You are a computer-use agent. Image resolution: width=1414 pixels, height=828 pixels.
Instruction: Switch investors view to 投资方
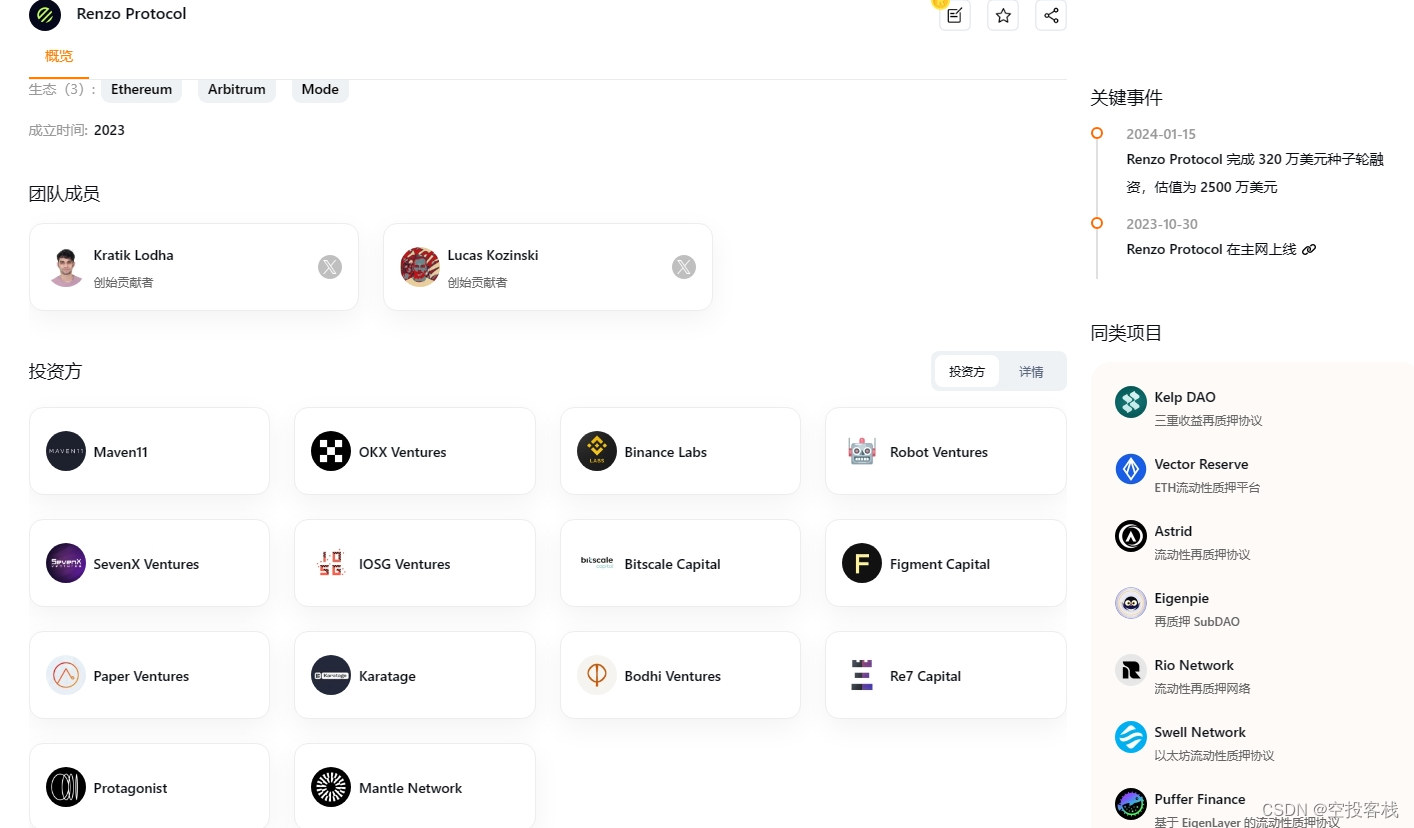point(967,371)
